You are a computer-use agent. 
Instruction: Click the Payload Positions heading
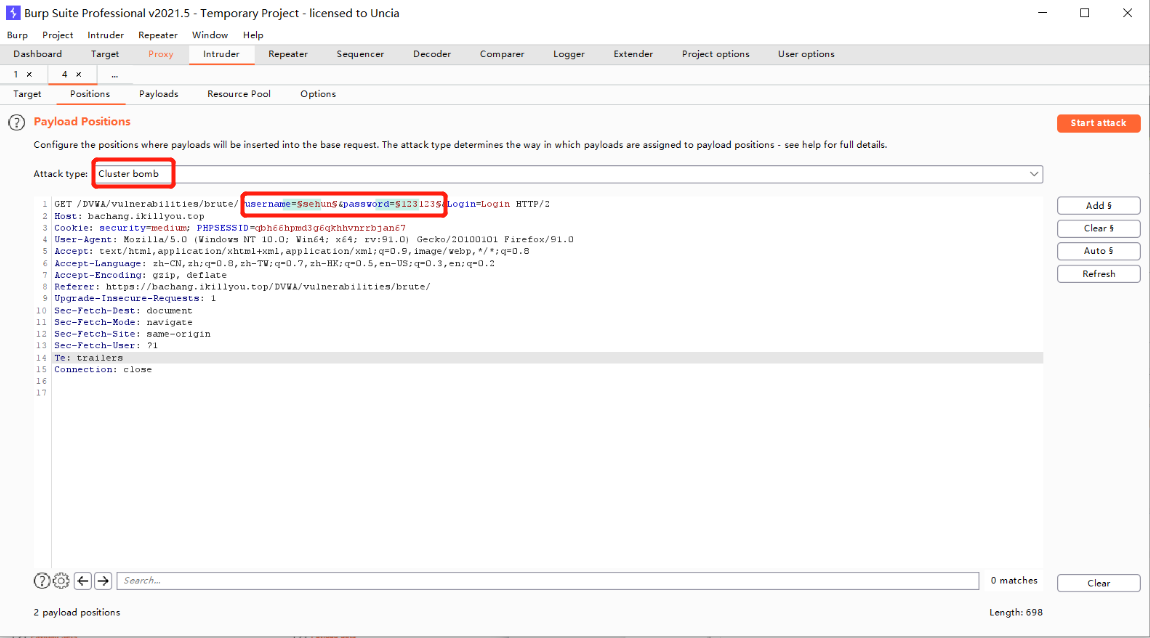coord(82,122)
